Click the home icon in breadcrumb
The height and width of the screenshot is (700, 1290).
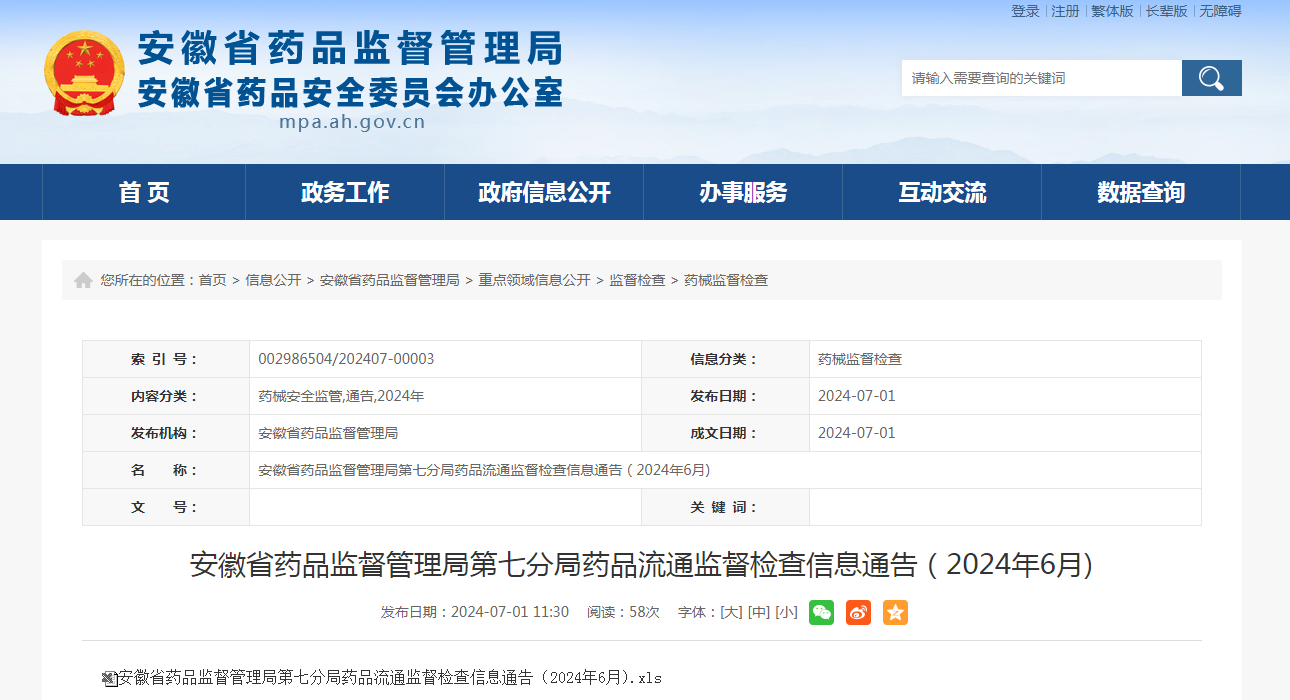[83, 280]
